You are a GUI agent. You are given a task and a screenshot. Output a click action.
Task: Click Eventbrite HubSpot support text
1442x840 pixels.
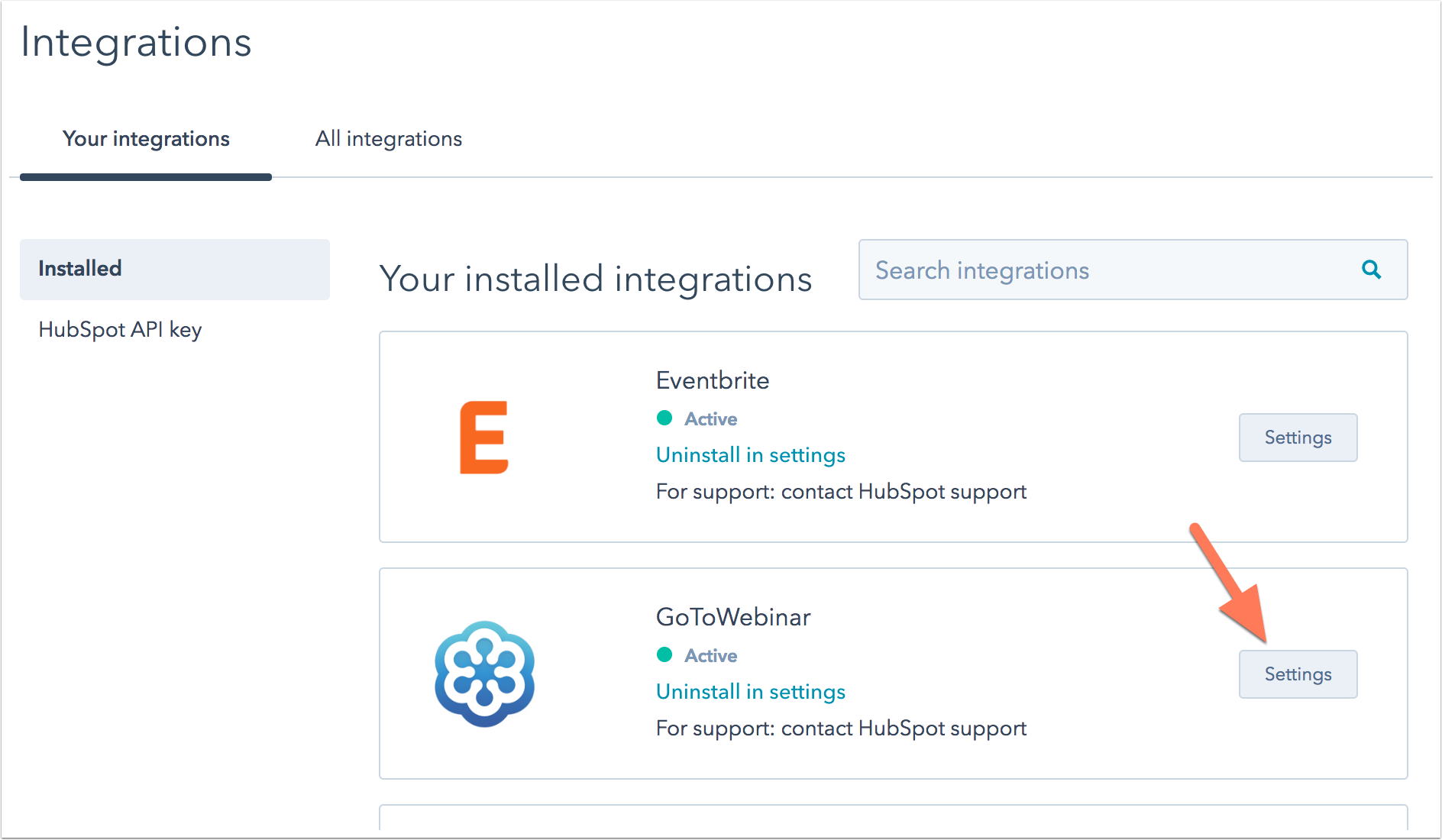pyautogui.click(x=841, y=492)
